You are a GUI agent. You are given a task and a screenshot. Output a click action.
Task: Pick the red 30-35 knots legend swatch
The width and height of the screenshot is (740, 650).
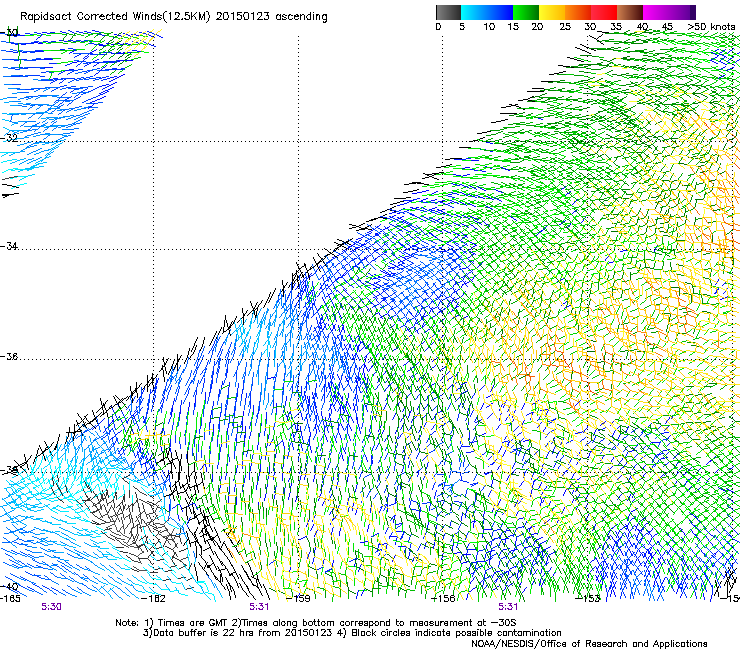pyautogui.click(x=604, y=12)
